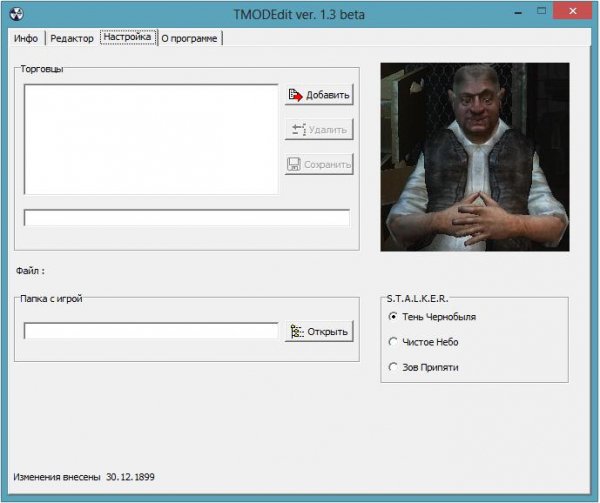Click inside the Торговцы list box
This screenshot has width=600, height=503.
pyautogui.click(x=152, y=139)
